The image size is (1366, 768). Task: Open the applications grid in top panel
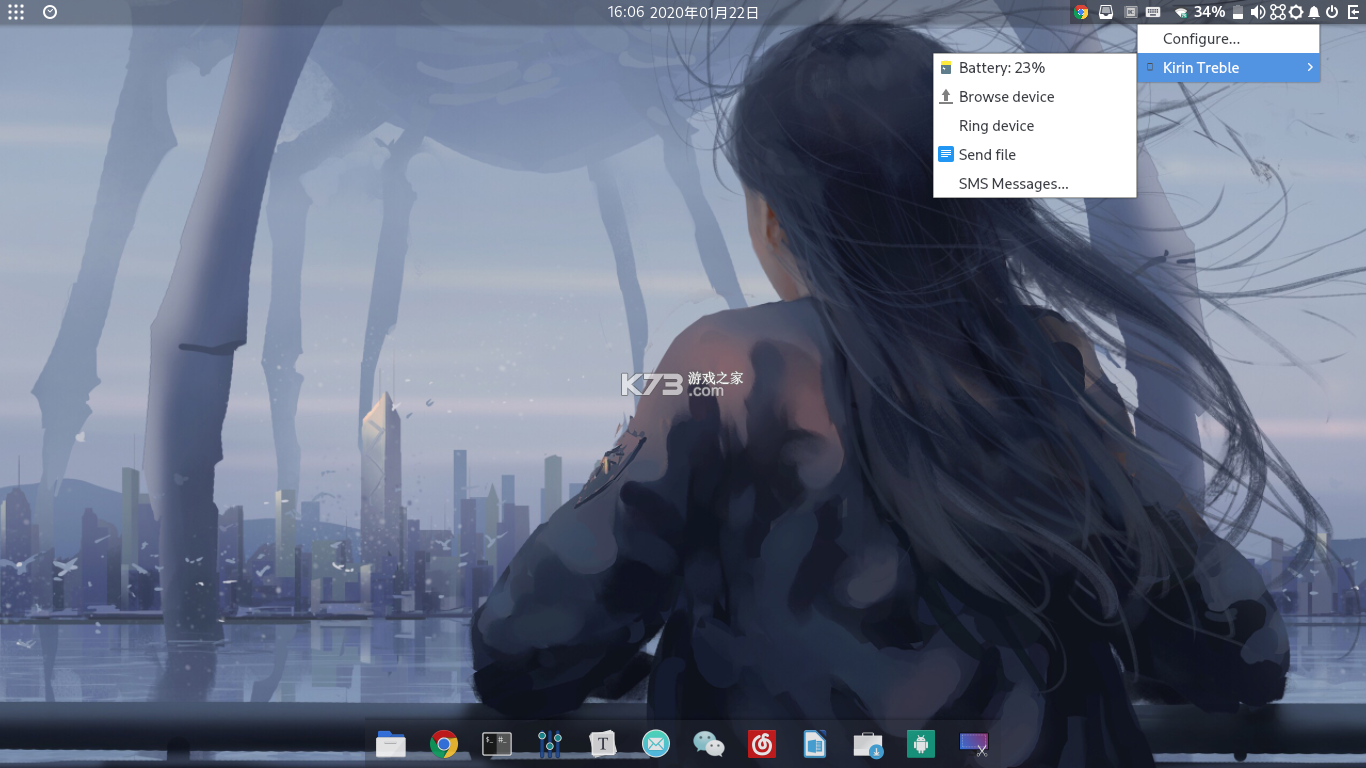pyautogui.click(x=16, y=12)
